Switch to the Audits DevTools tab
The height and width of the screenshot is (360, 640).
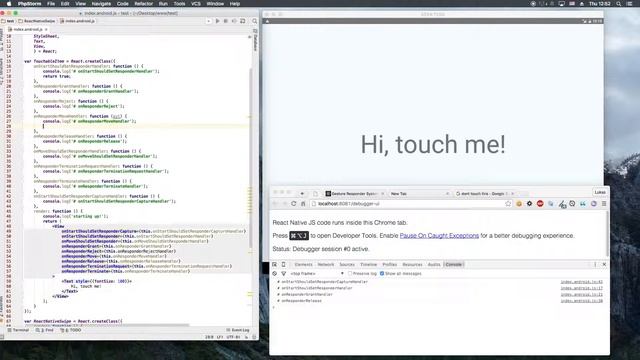[x=434, y=264]
